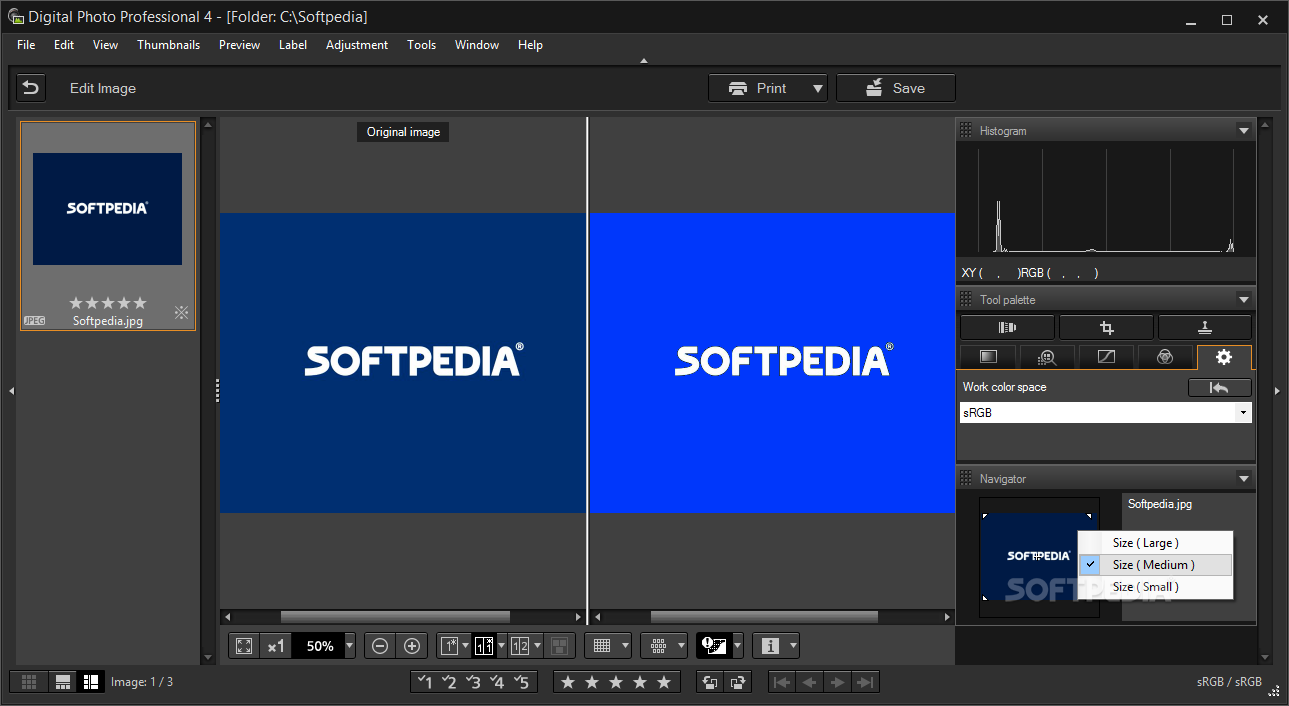This screenshot has width=1289, height=706.
Task: Show the image info 'i' panel
Action: pyautogui.click(x=770, y=646)
